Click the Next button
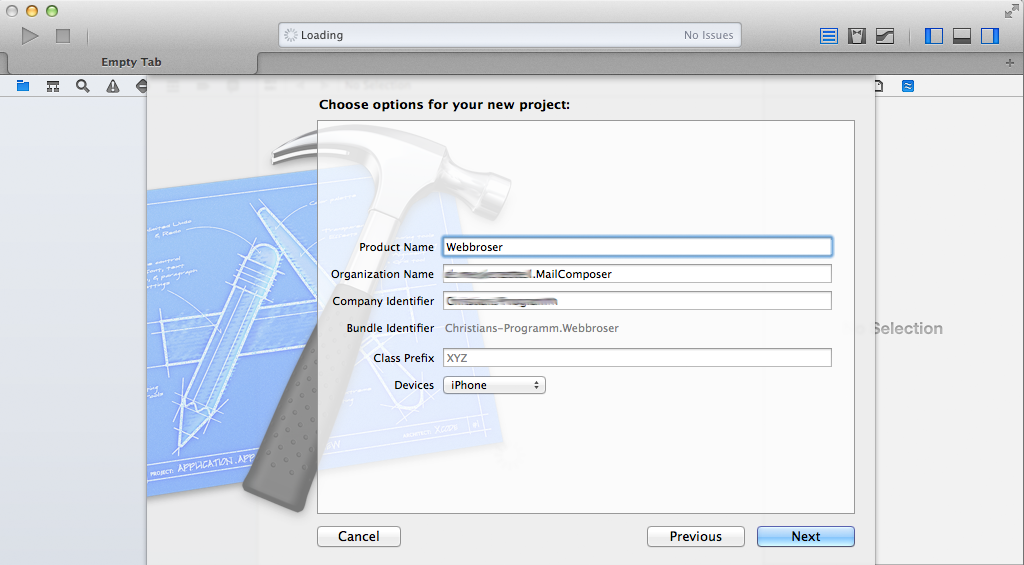Image resolution: width=1024 pixels, height=565 pixels. (806, 536)
